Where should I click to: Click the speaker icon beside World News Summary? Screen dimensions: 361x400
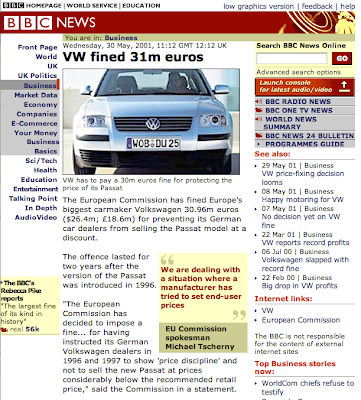pos(259,119)
